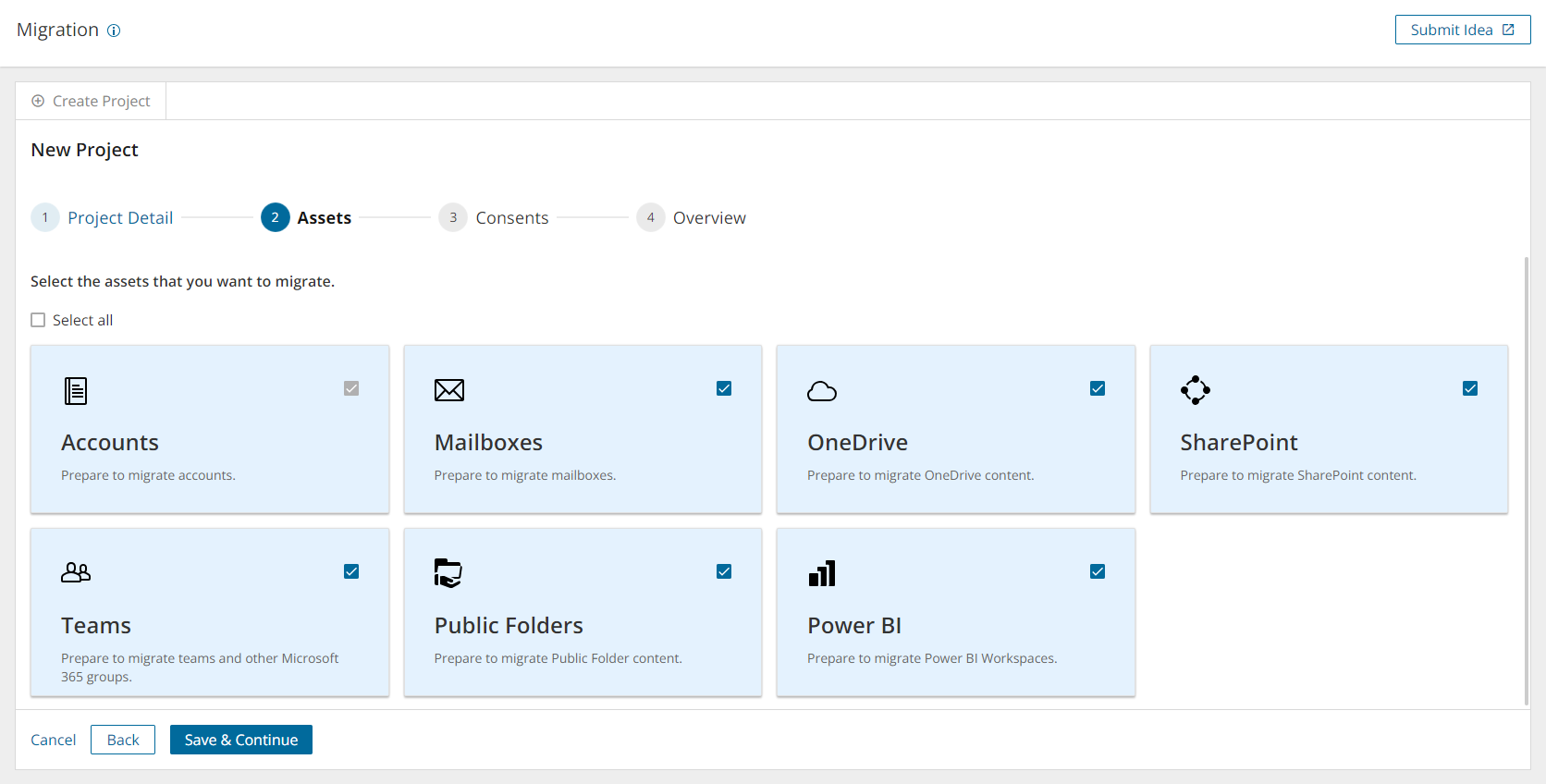The image size is (1546, 784).
Task: Uncheck the Teams asset checkbox
Action: point(351,571)
